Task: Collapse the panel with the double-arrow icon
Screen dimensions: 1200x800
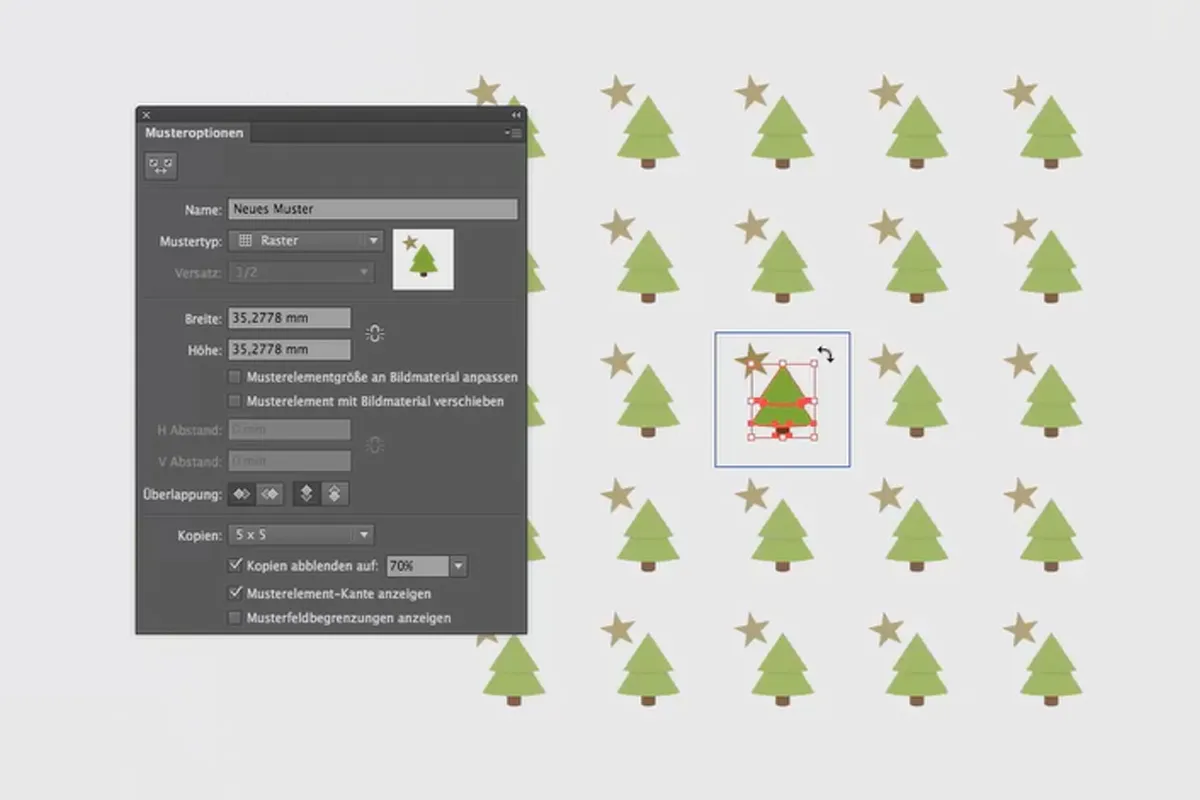Action: (x=517, y=115)
